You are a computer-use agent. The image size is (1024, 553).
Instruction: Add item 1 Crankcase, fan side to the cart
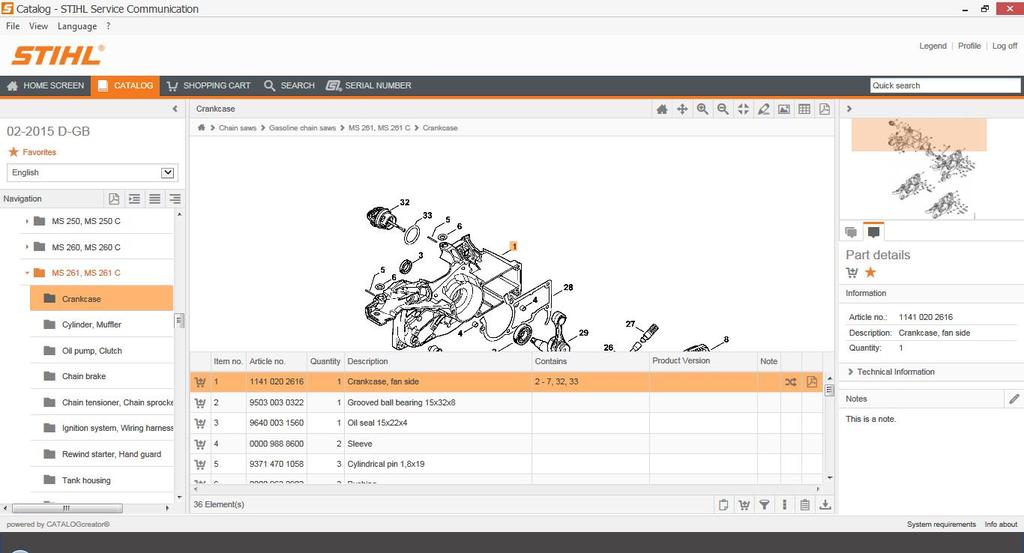(200, 382)
